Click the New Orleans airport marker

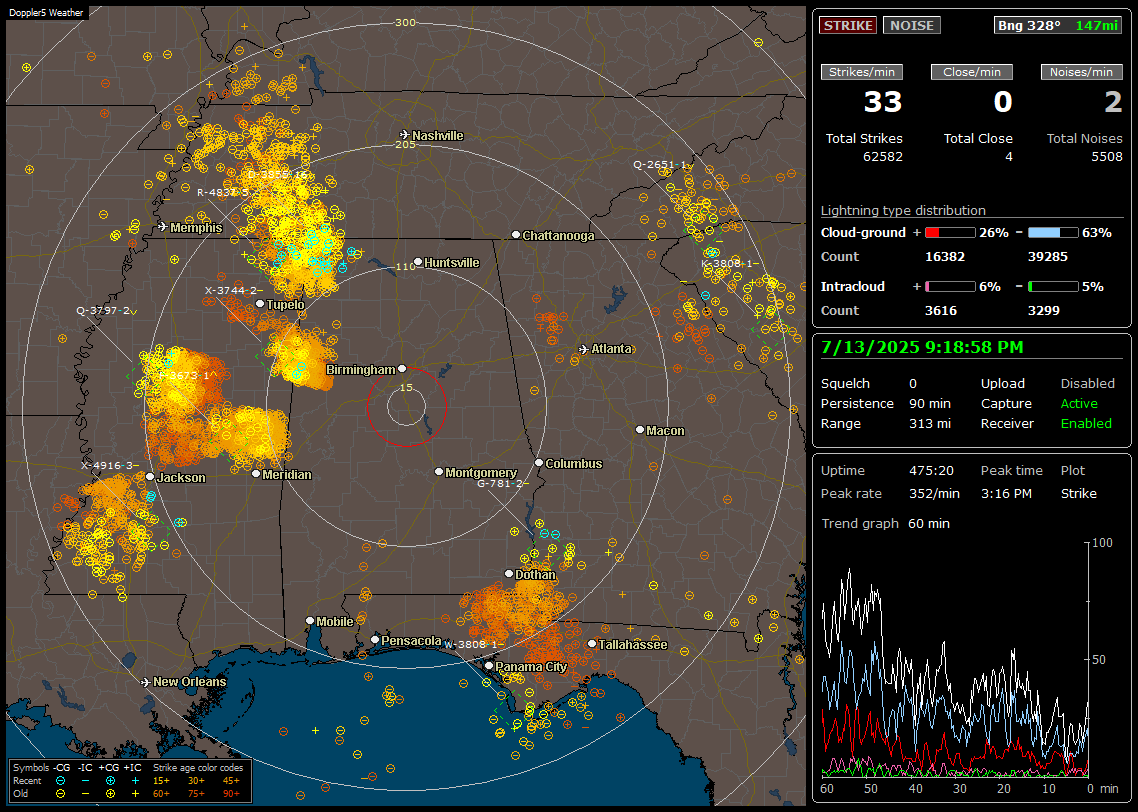(146, 682)
